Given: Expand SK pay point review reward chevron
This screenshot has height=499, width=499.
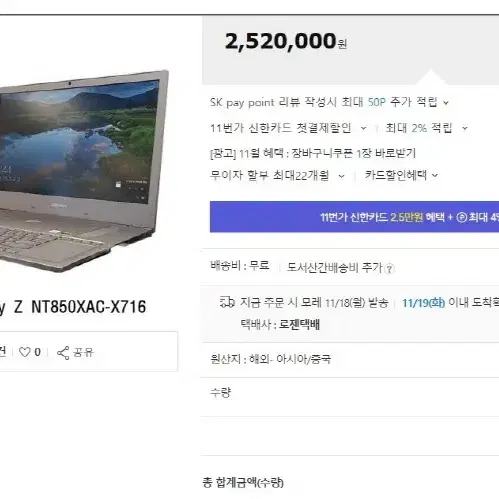Looking at the screenshot, I should pos(446,103).
